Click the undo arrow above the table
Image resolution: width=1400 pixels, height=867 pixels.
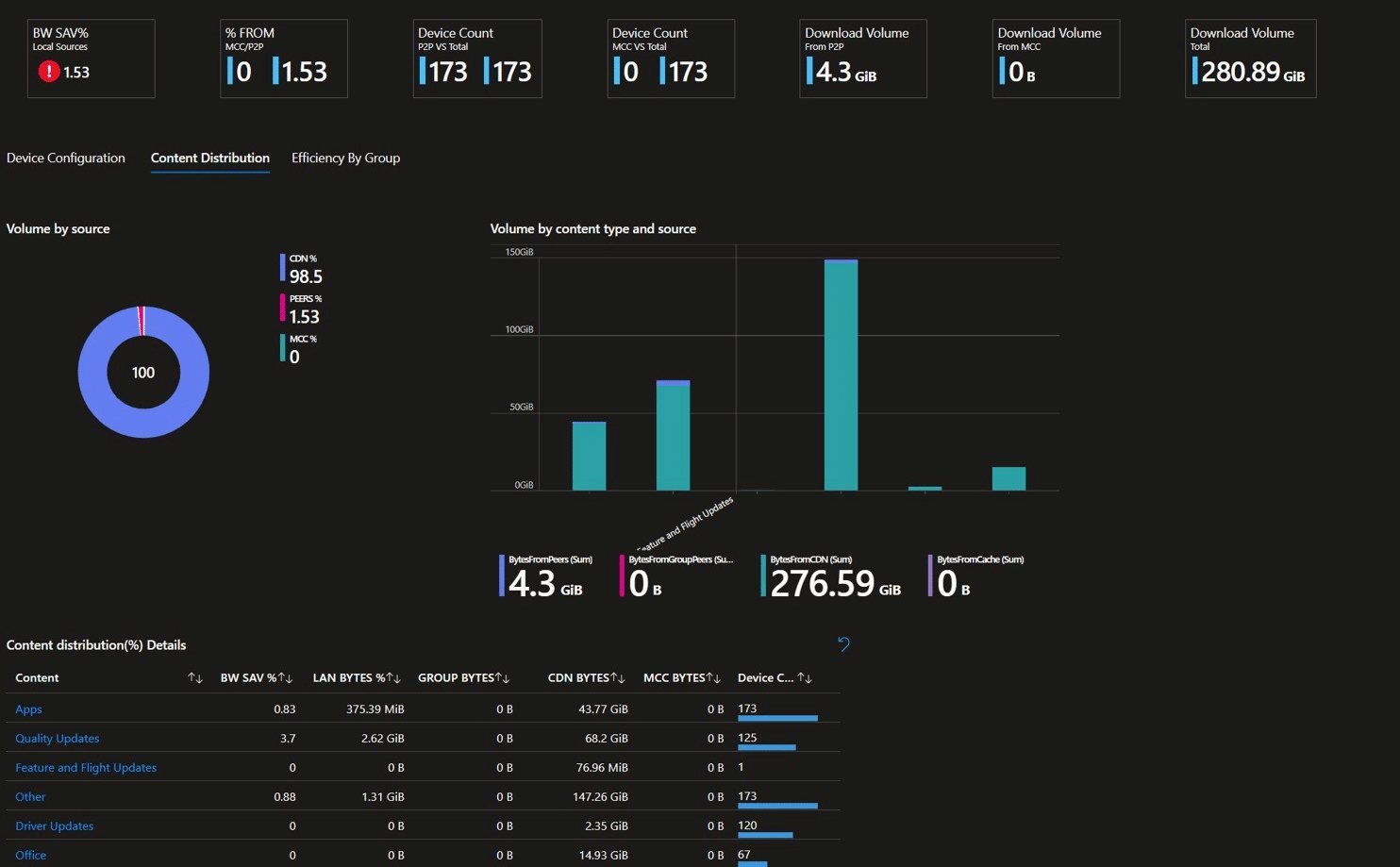[x=843, y=644]
